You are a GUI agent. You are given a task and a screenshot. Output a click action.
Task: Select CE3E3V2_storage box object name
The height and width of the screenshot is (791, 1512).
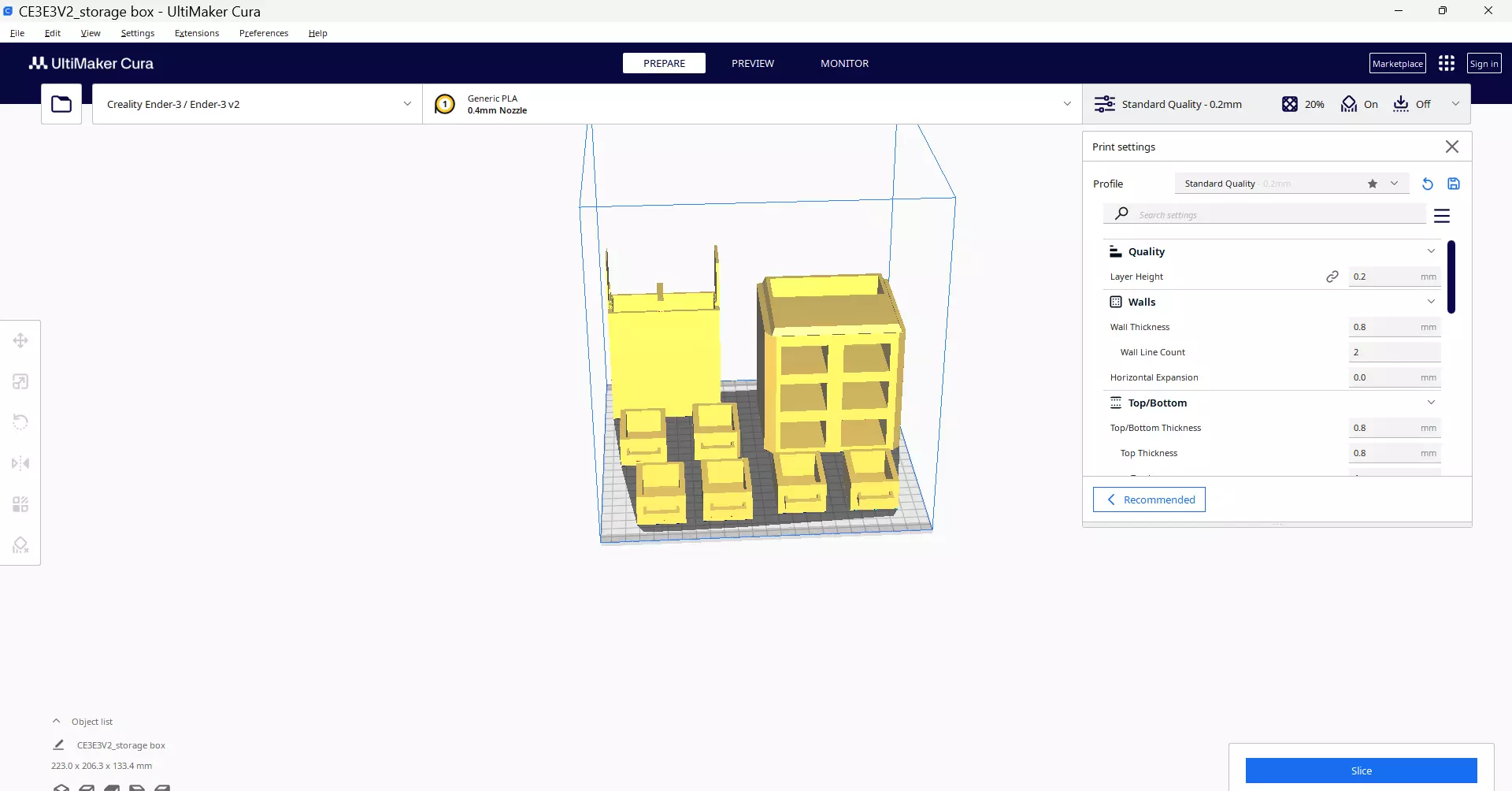tap(121, 745)
